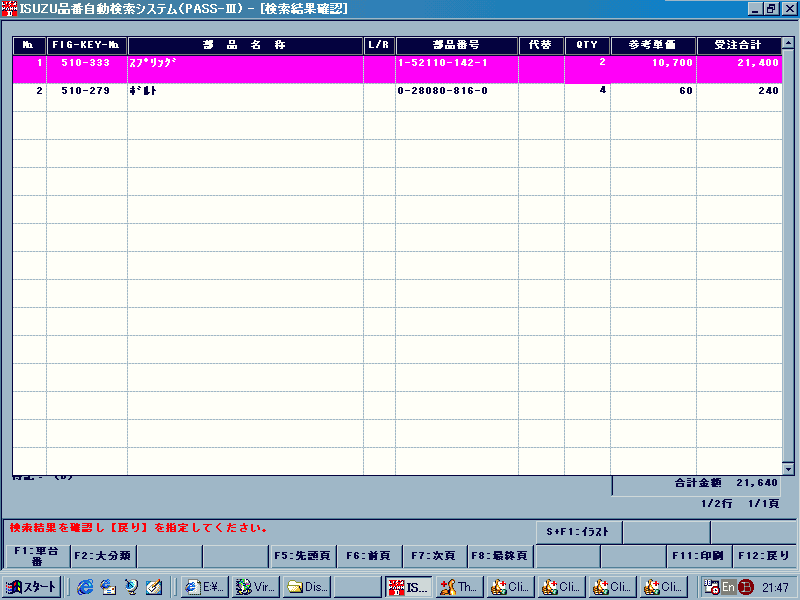The width and height of the screenshot is (800, 600).
Task: Launch Internet Explorer from quick launch
Action: coord(85,587)
